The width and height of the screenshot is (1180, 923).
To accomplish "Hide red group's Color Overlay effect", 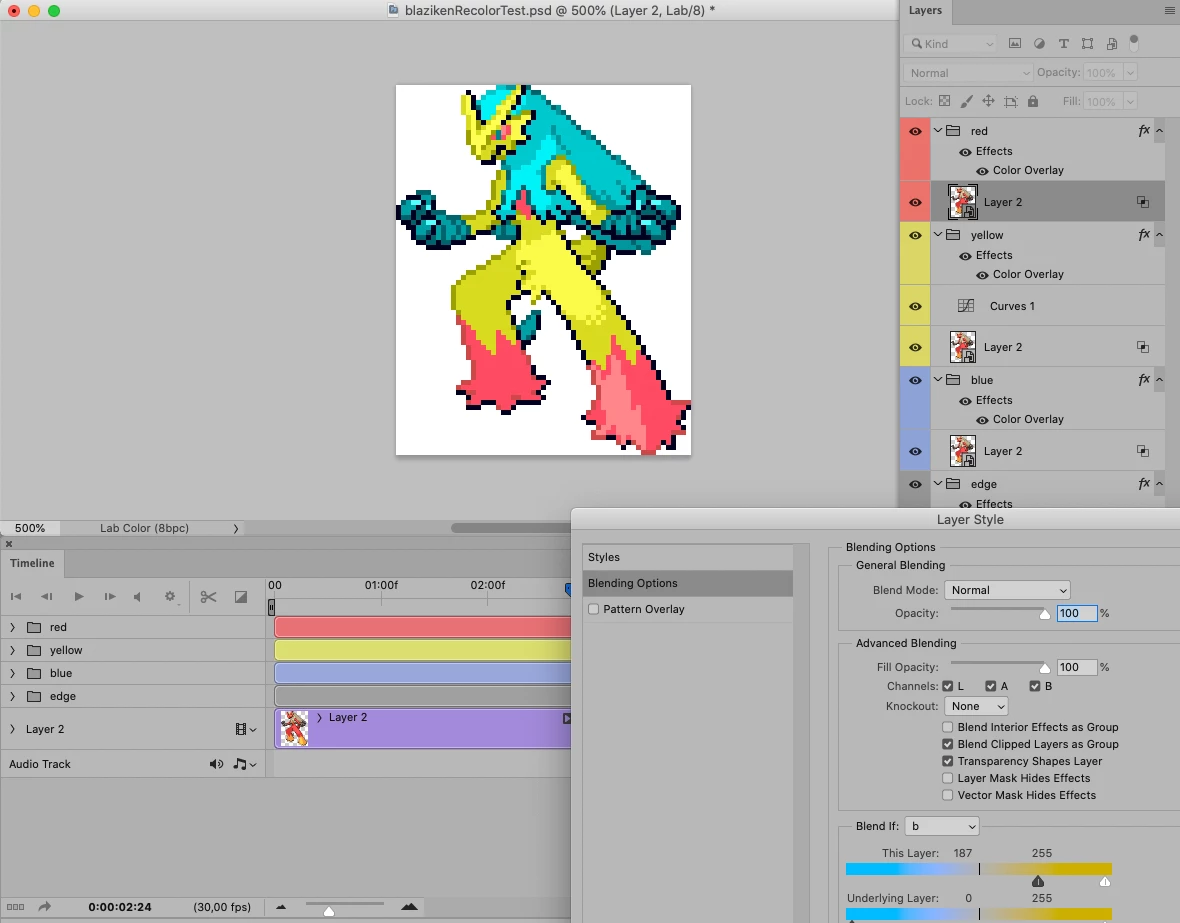I will 982,171.
